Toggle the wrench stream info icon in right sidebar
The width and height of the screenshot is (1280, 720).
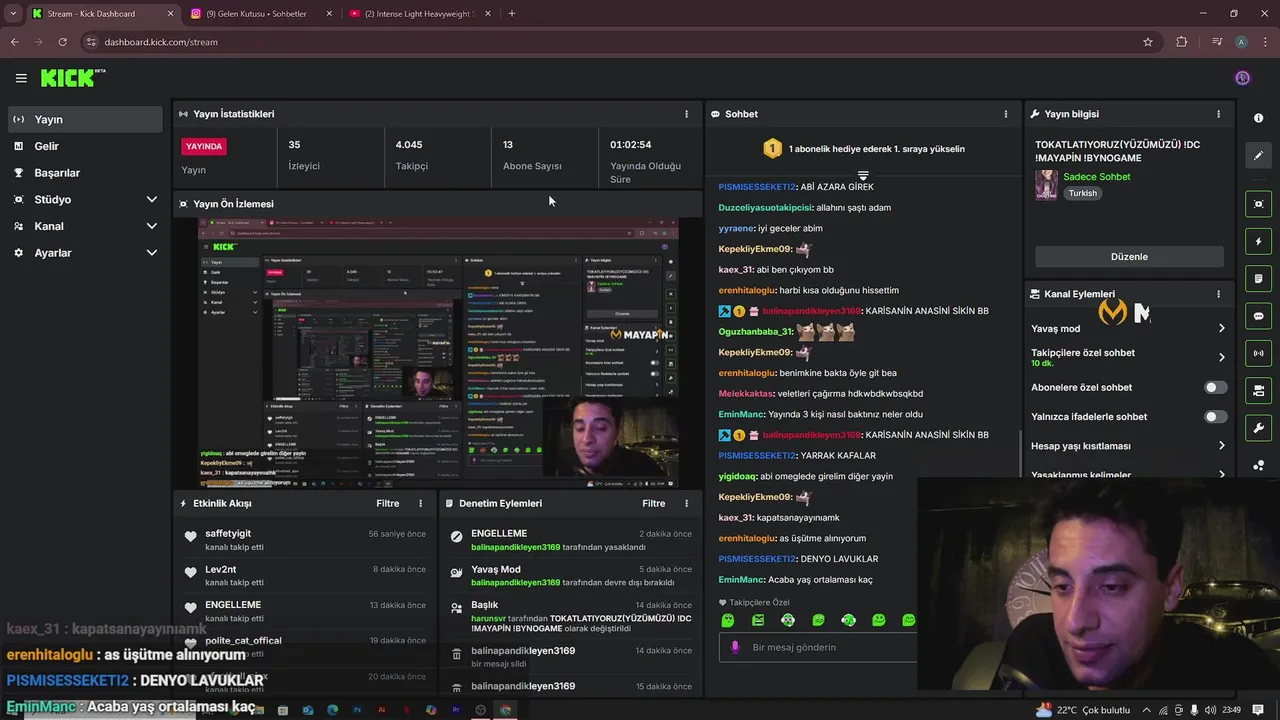pos(1258,428)
